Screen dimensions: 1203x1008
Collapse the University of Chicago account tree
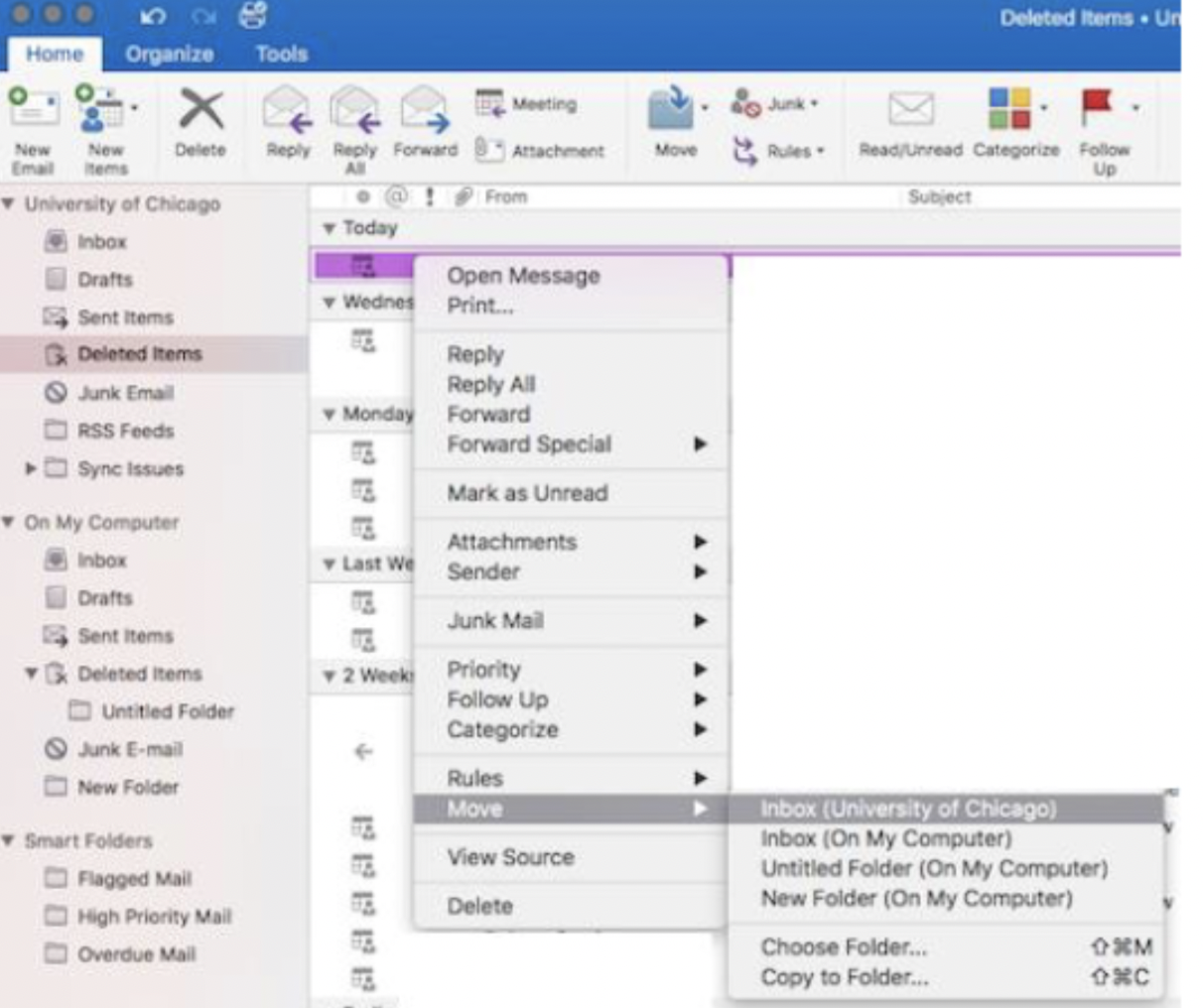tap(9, 204)
